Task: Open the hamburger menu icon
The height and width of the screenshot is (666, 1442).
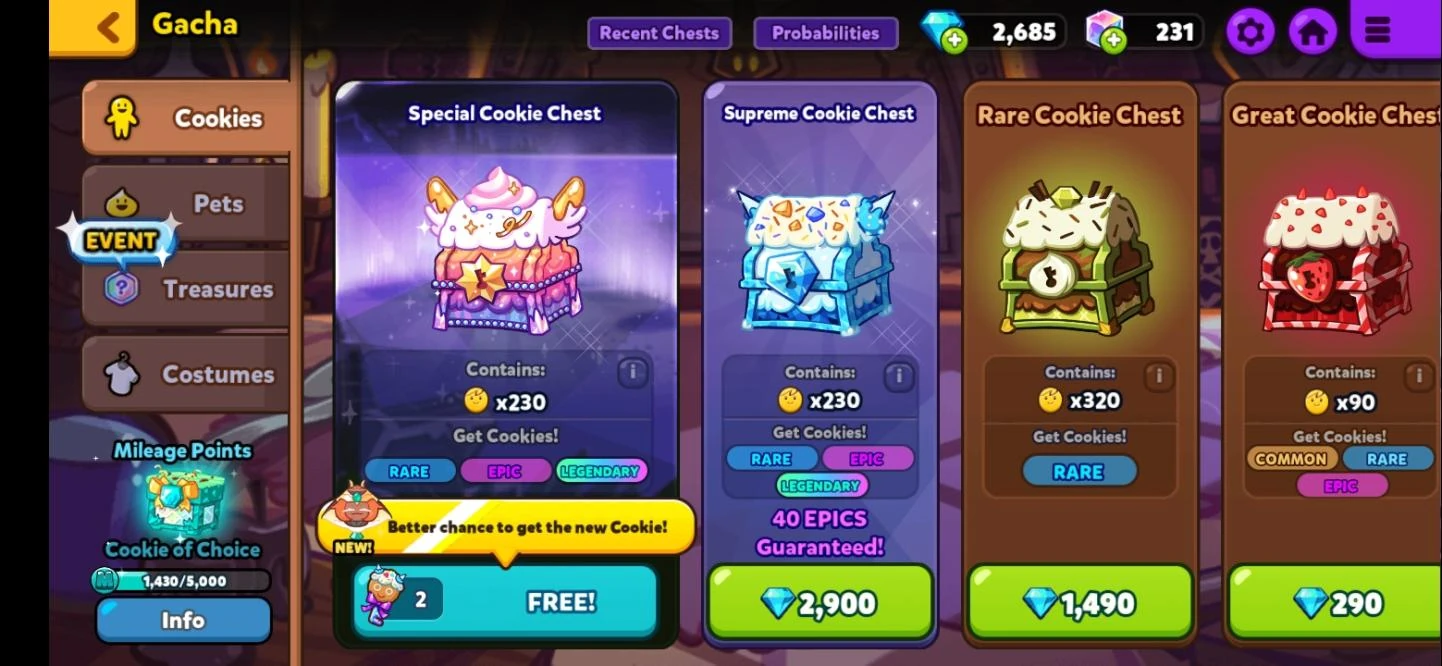Action: [x=1378, y=31]
